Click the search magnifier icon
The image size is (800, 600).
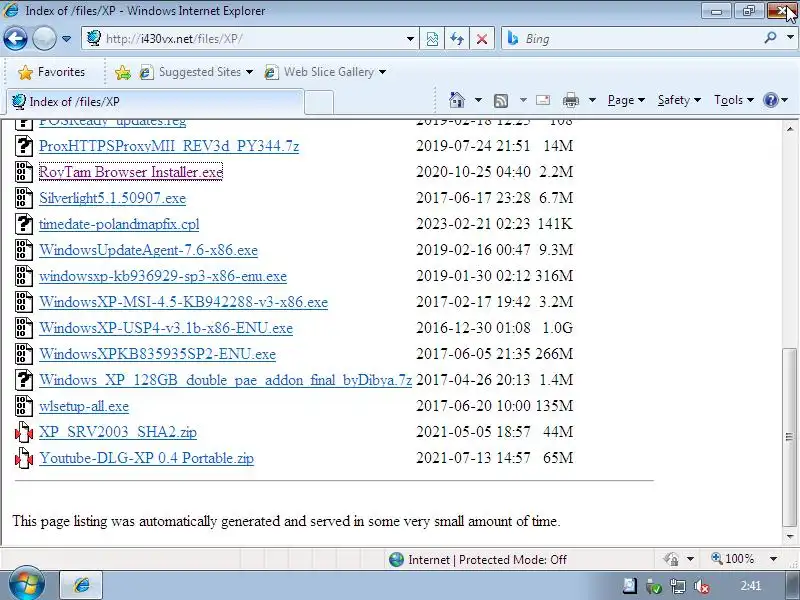(770, 38)
